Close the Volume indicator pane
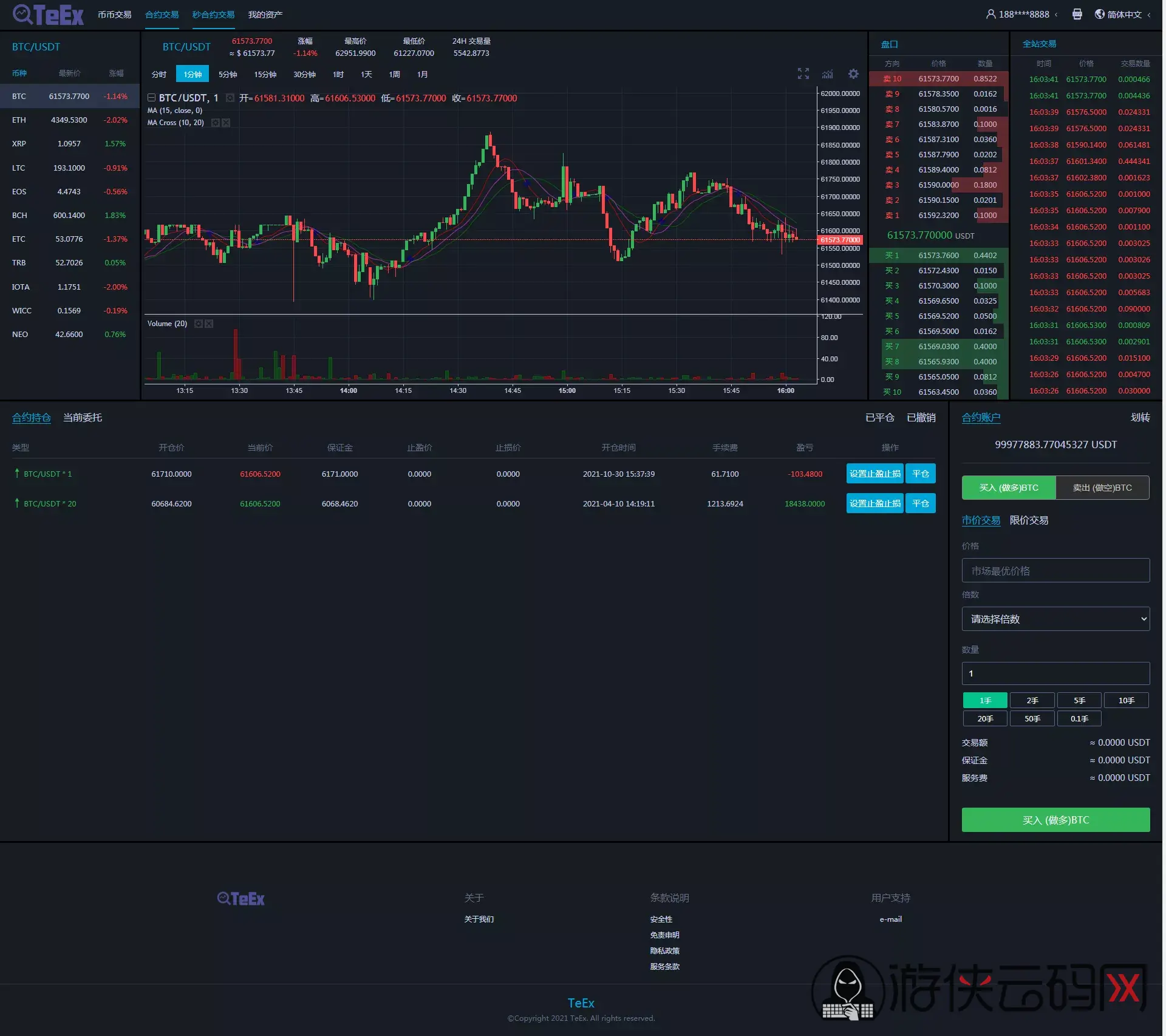 point(210,324)
